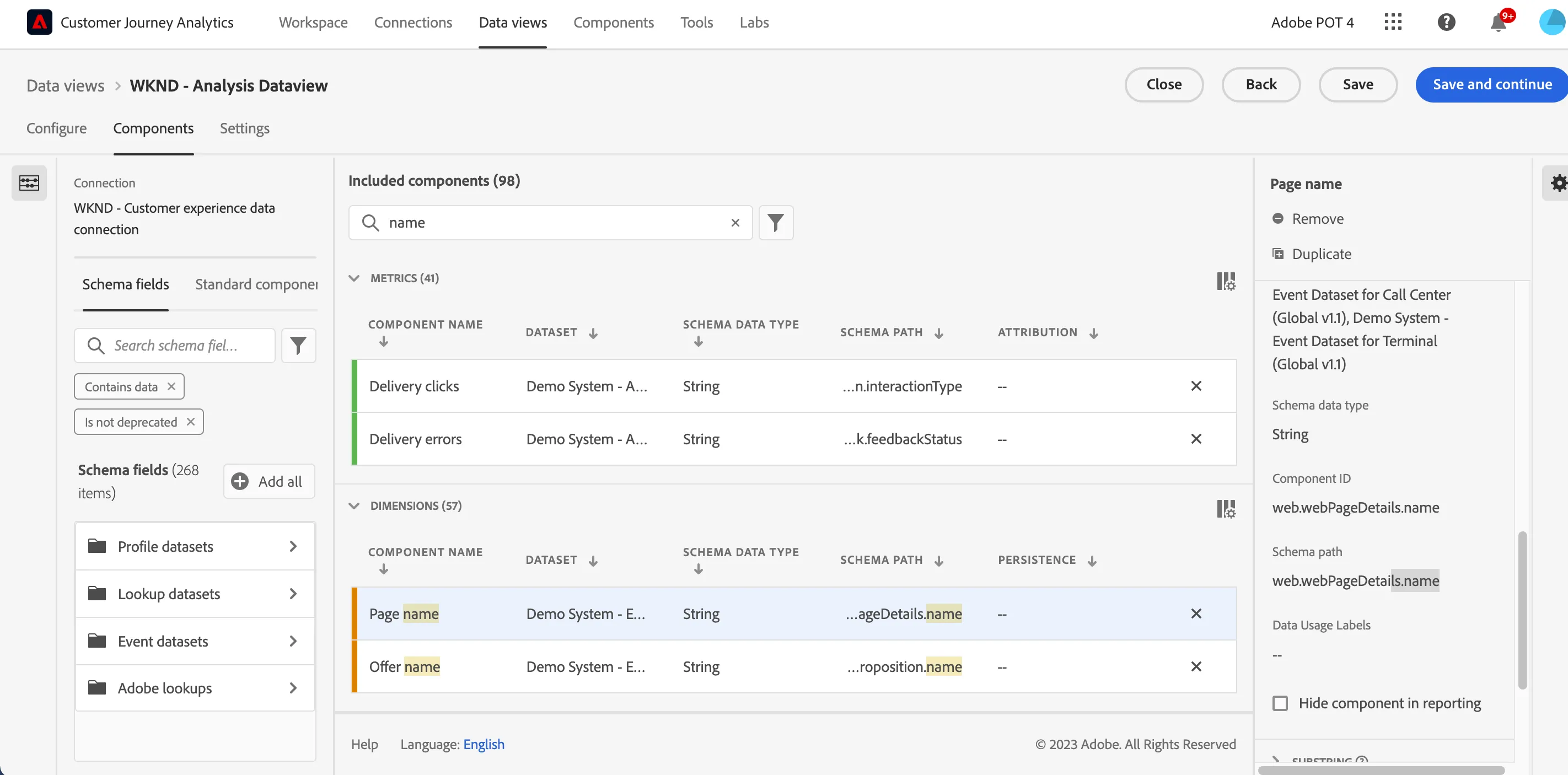The height and width of the screenshot is (775, 1568).
Task: Open the app switcher grid icon
Action: 1393,23
